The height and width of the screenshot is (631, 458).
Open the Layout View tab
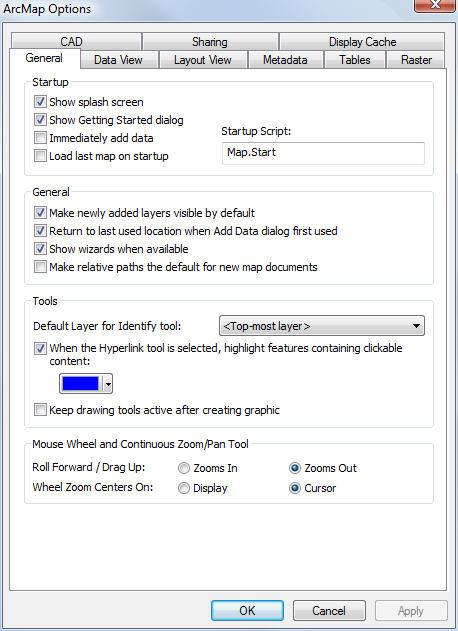tap(203, 60)
